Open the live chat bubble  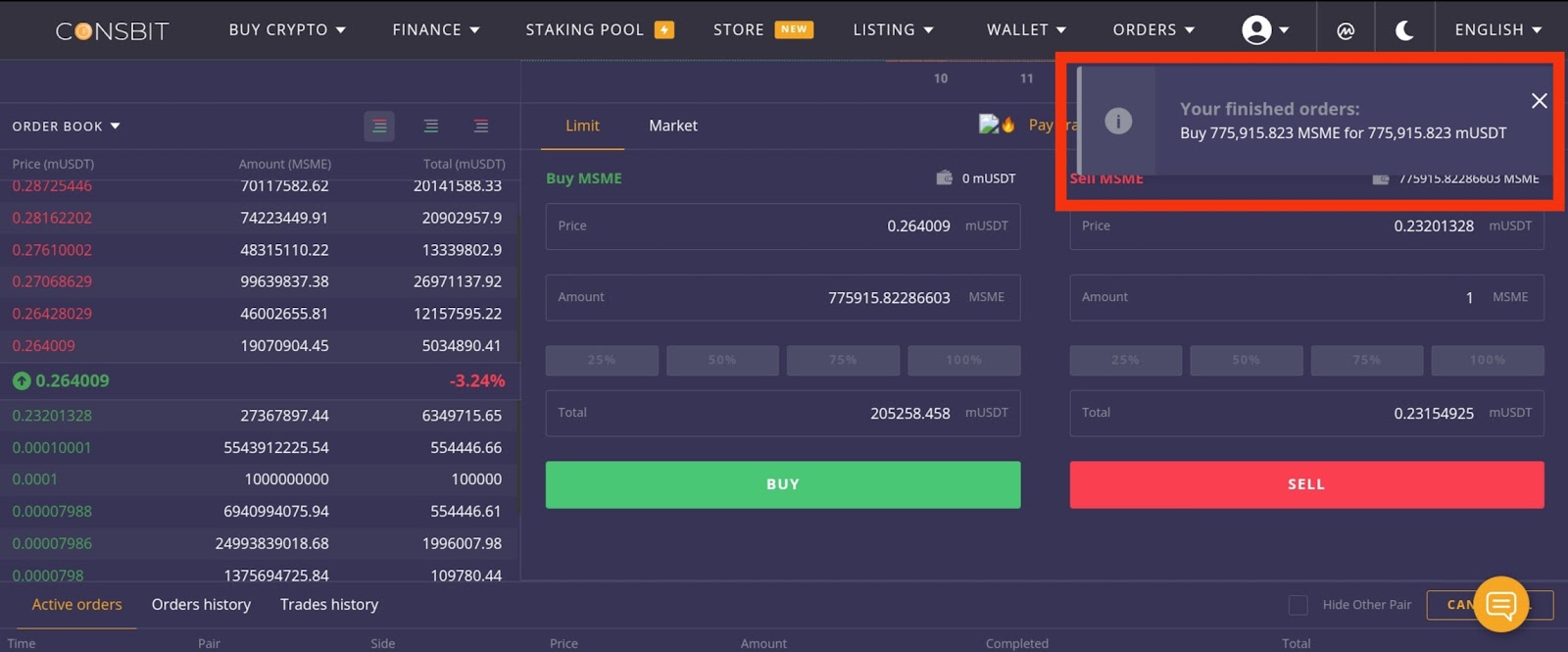click(1500, 604)
